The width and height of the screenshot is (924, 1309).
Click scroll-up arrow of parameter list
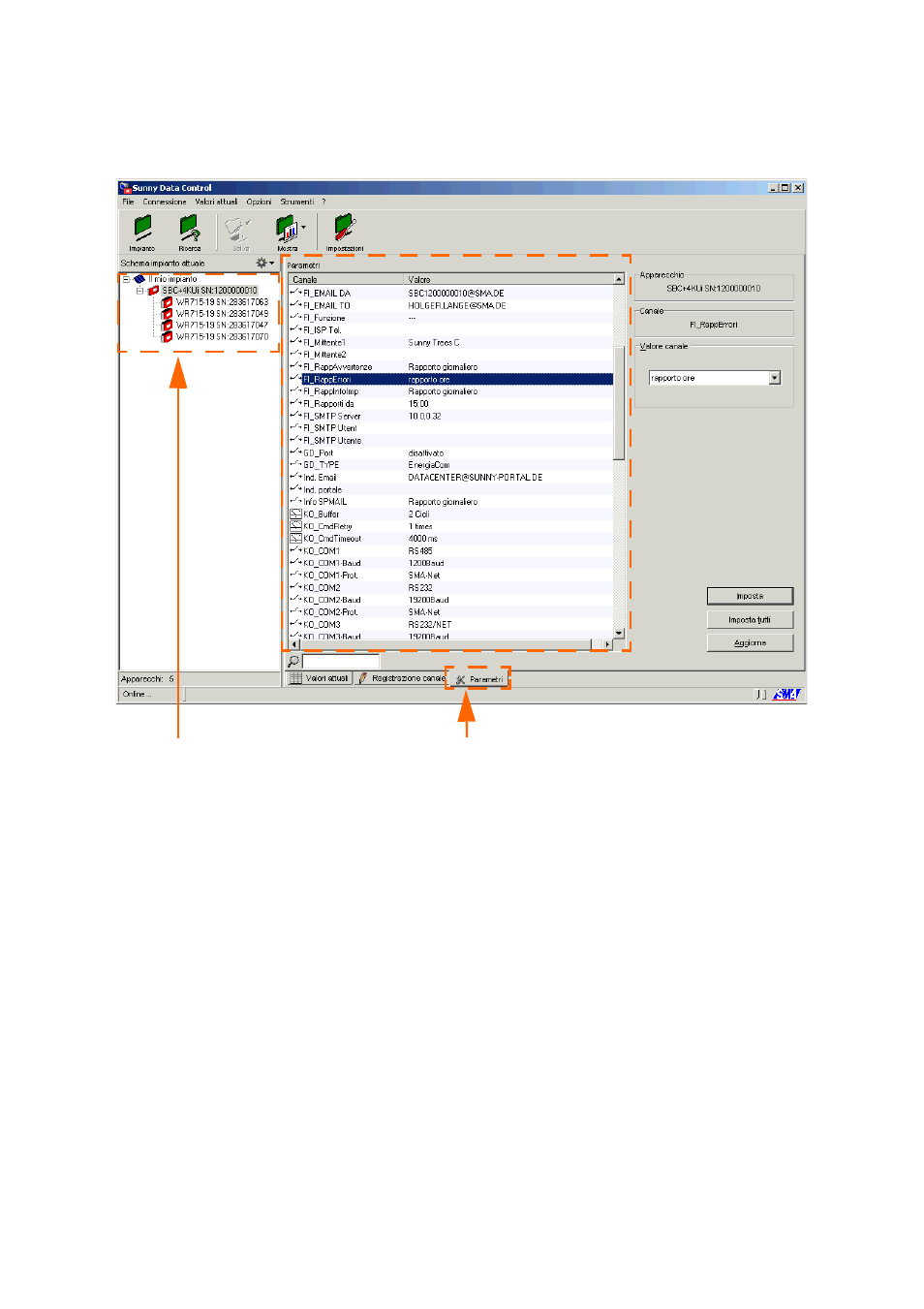[619, 280]
